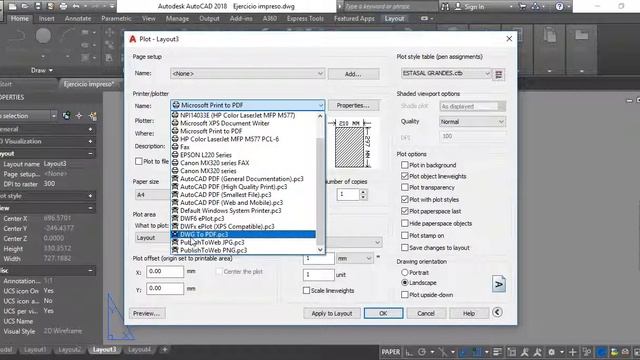Open the Help question mark icon

560,7
